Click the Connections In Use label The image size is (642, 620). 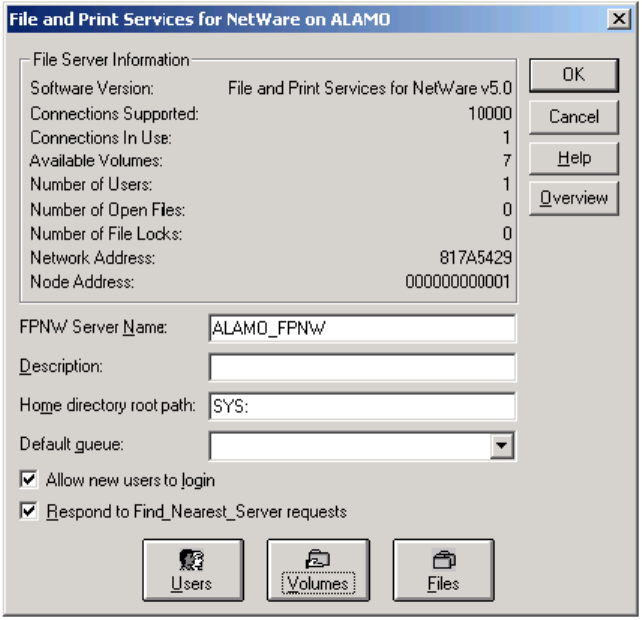pos(101,138)
